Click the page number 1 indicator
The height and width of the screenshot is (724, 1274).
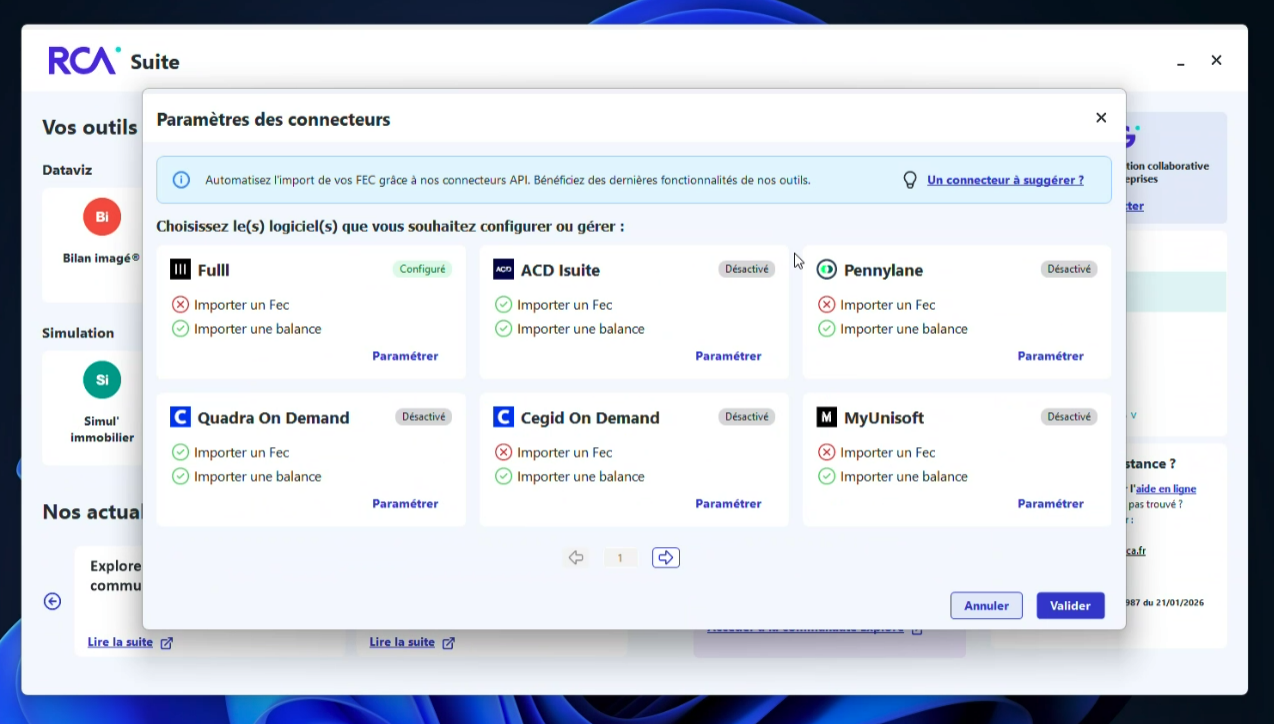620,558
